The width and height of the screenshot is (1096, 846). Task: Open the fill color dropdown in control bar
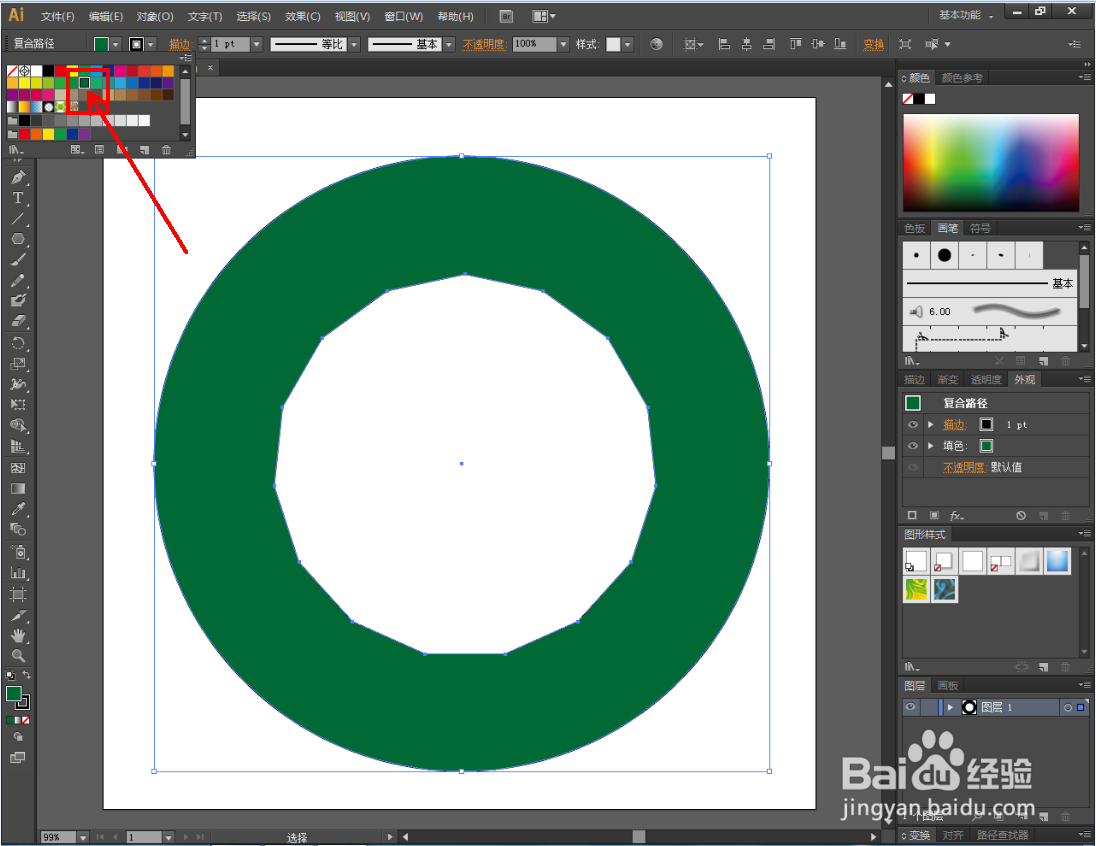[x=116, y=44]
